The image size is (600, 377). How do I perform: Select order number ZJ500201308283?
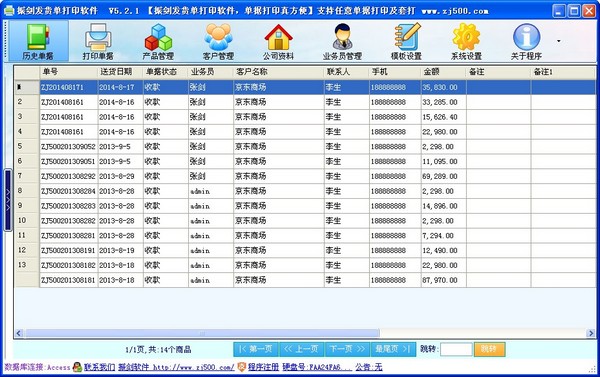point(69,206)
